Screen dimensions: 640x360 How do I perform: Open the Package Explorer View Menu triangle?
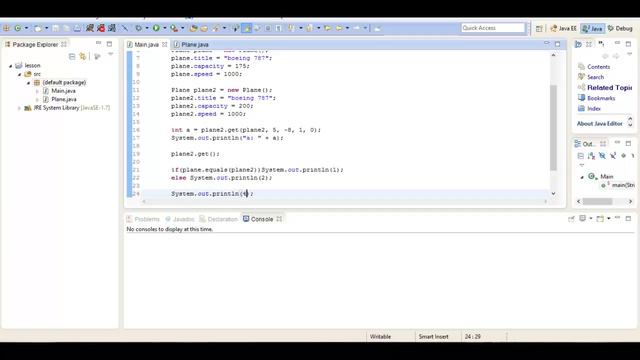click(x=111, y=55)
